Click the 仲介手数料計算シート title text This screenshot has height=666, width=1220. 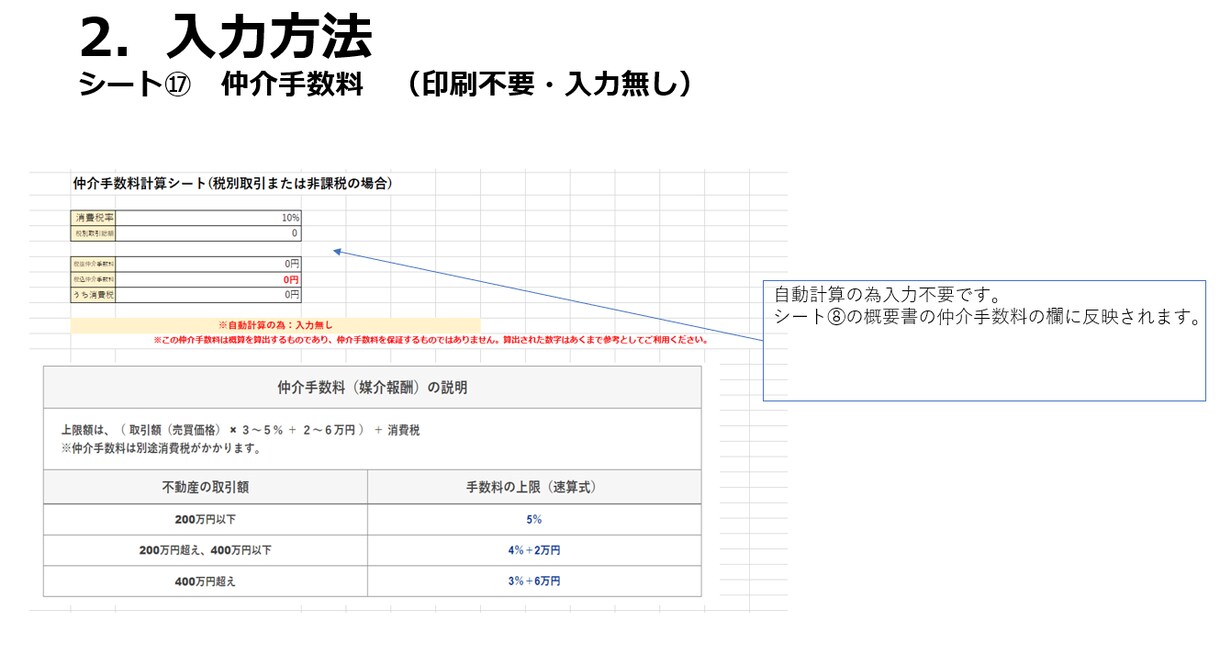233,183
